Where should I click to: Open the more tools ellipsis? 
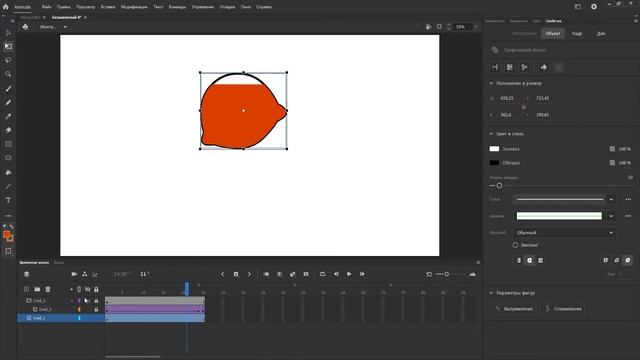click(8, 216)
